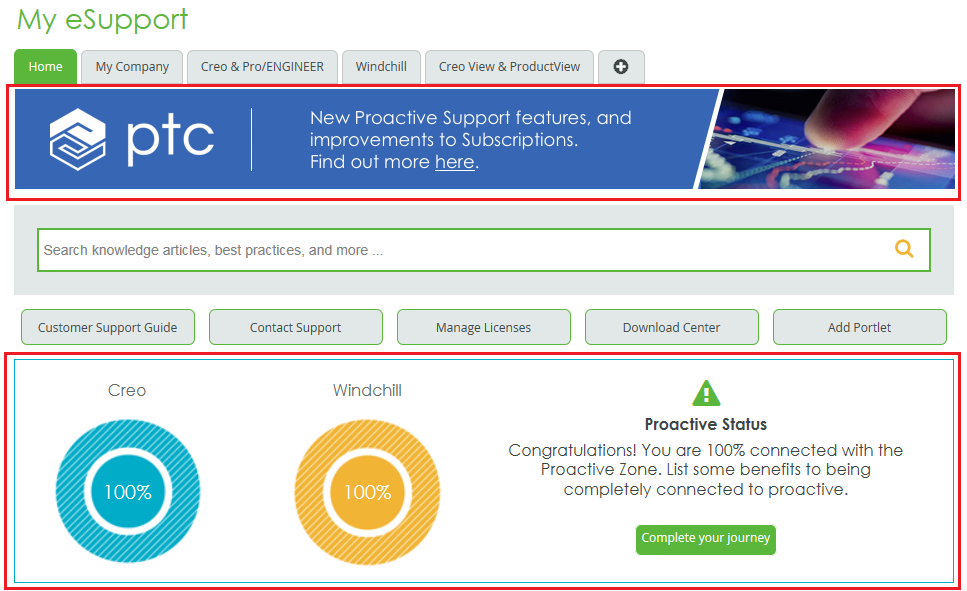Click into the knowledge articles search field
The width and height of the screenshot is (967, 591).
pyautogui.click(x=484, y=250)
